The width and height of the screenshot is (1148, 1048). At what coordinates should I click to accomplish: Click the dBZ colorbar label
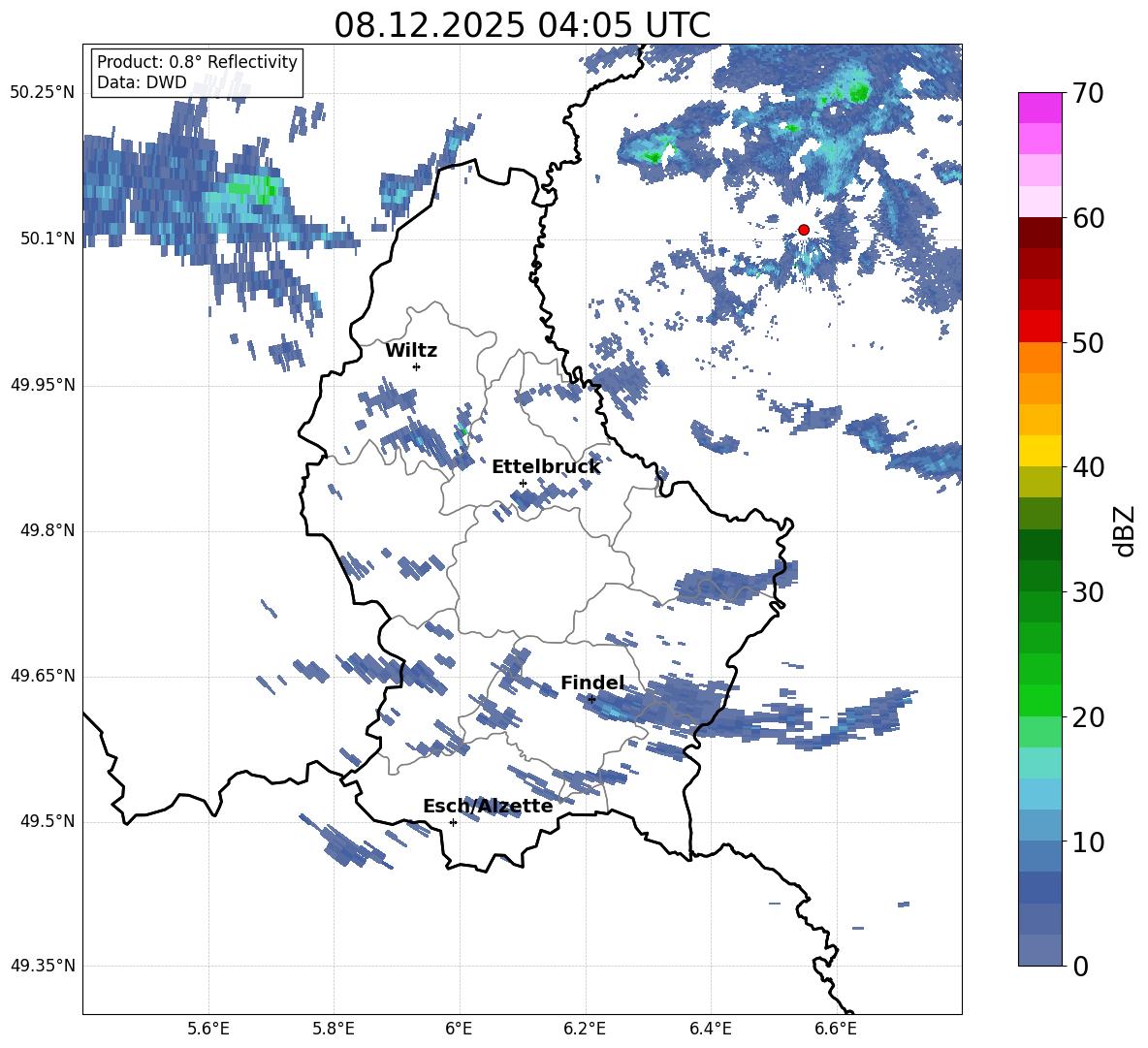coord(1125,530)
